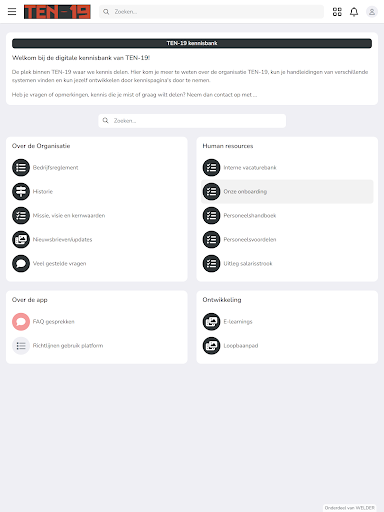Open the Personeelshandboek page

pyautogui.click(x=250, y=216)
